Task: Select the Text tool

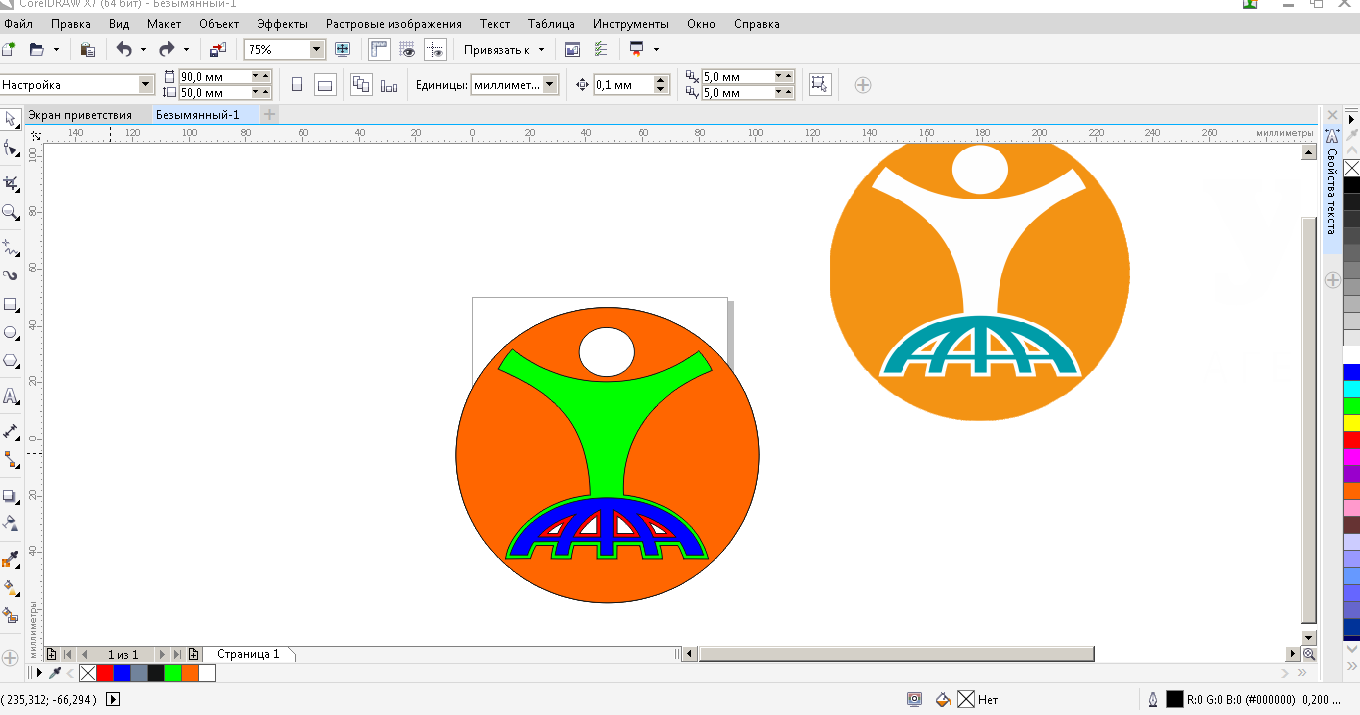Action: tap(11, 397)
